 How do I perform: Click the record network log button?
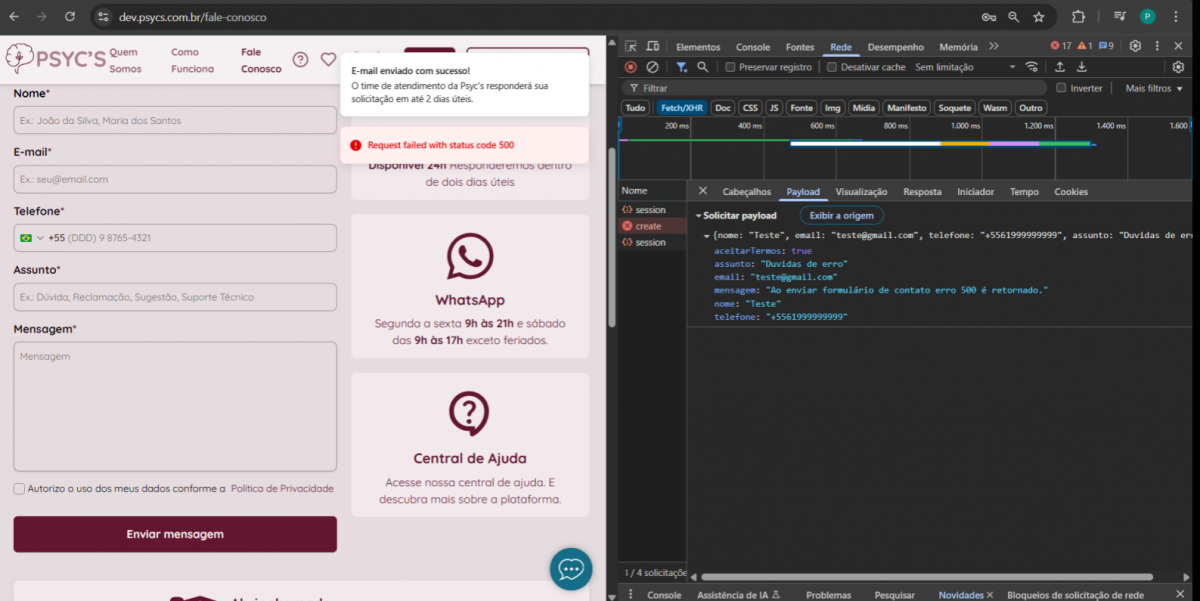click(x=630, y=67)
